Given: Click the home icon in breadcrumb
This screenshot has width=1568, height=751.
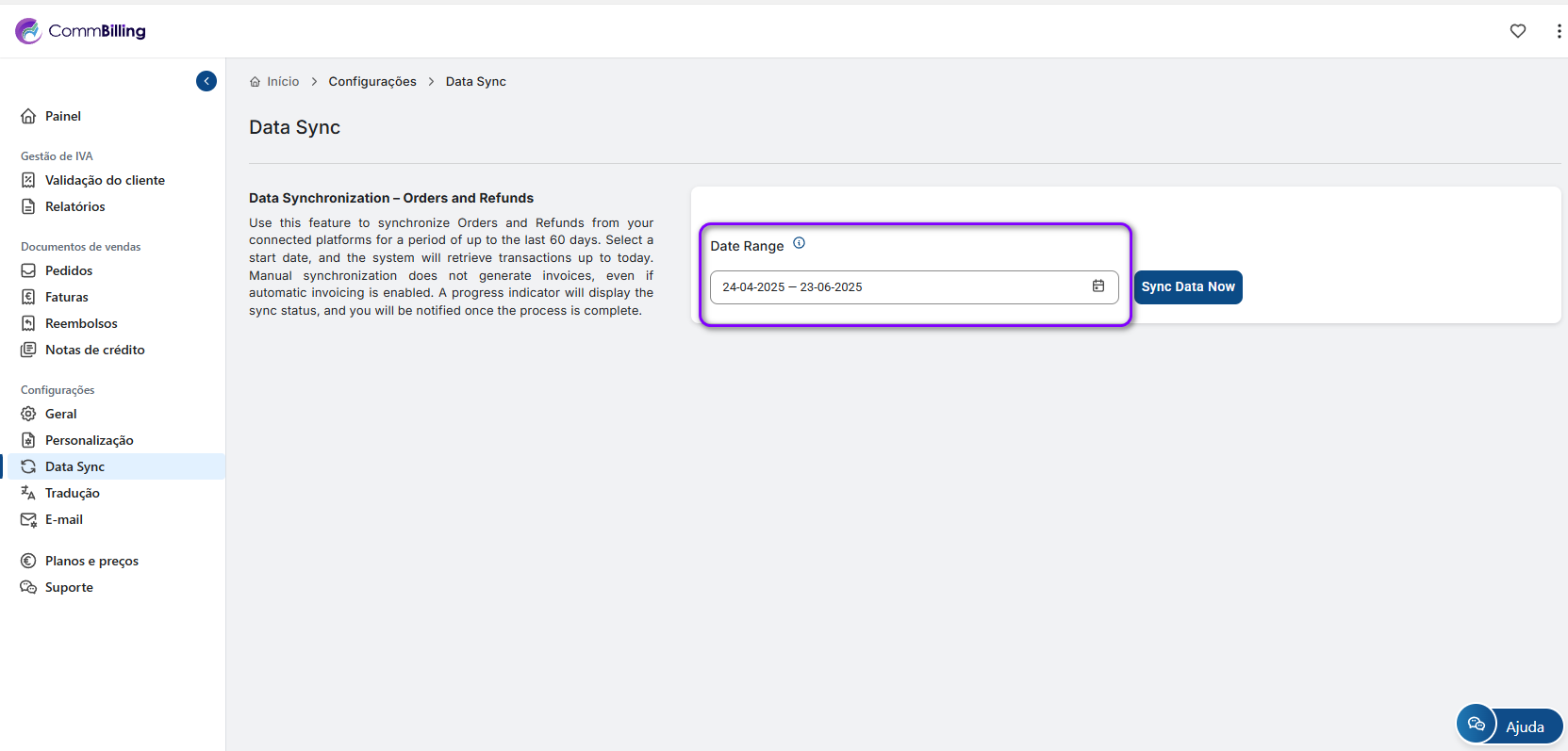Looking at the screenshot, I should [255, 82].
